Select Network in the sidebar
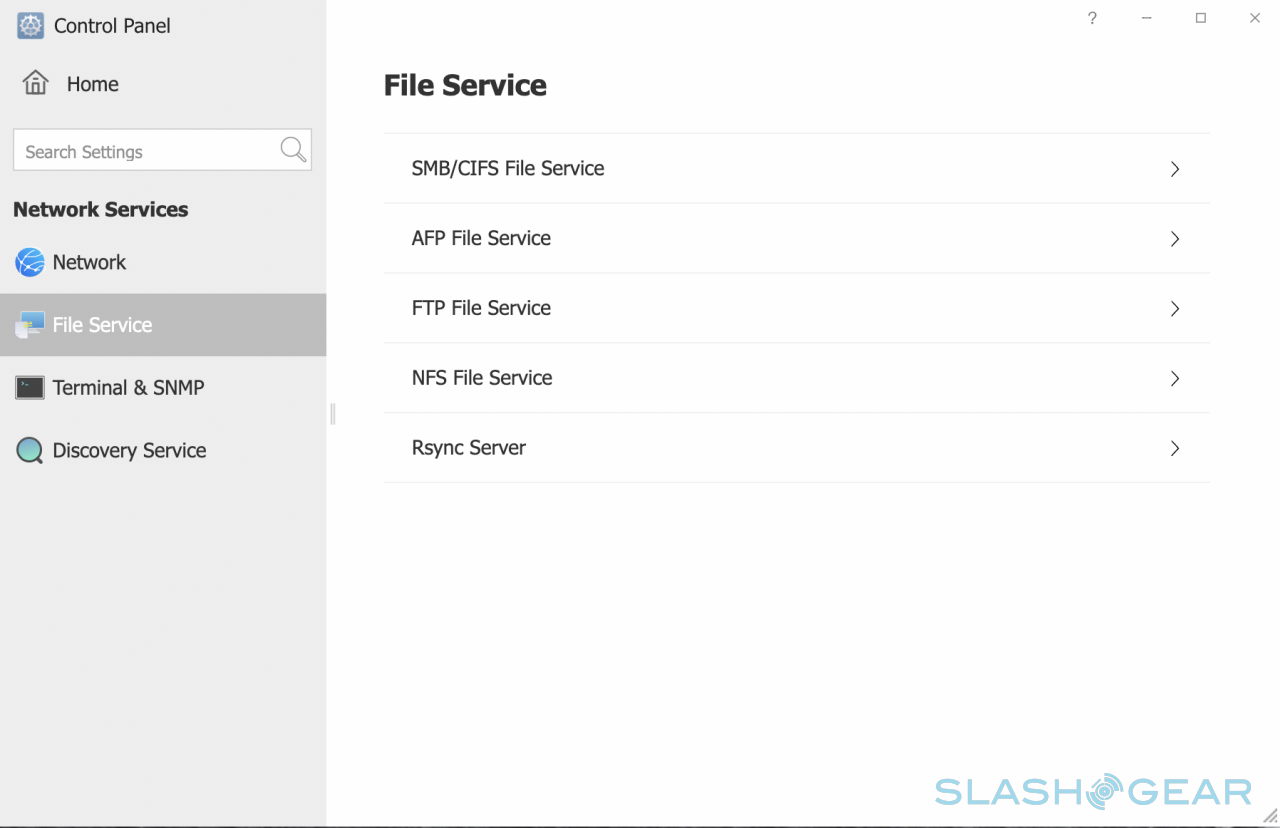 point(89,262)
